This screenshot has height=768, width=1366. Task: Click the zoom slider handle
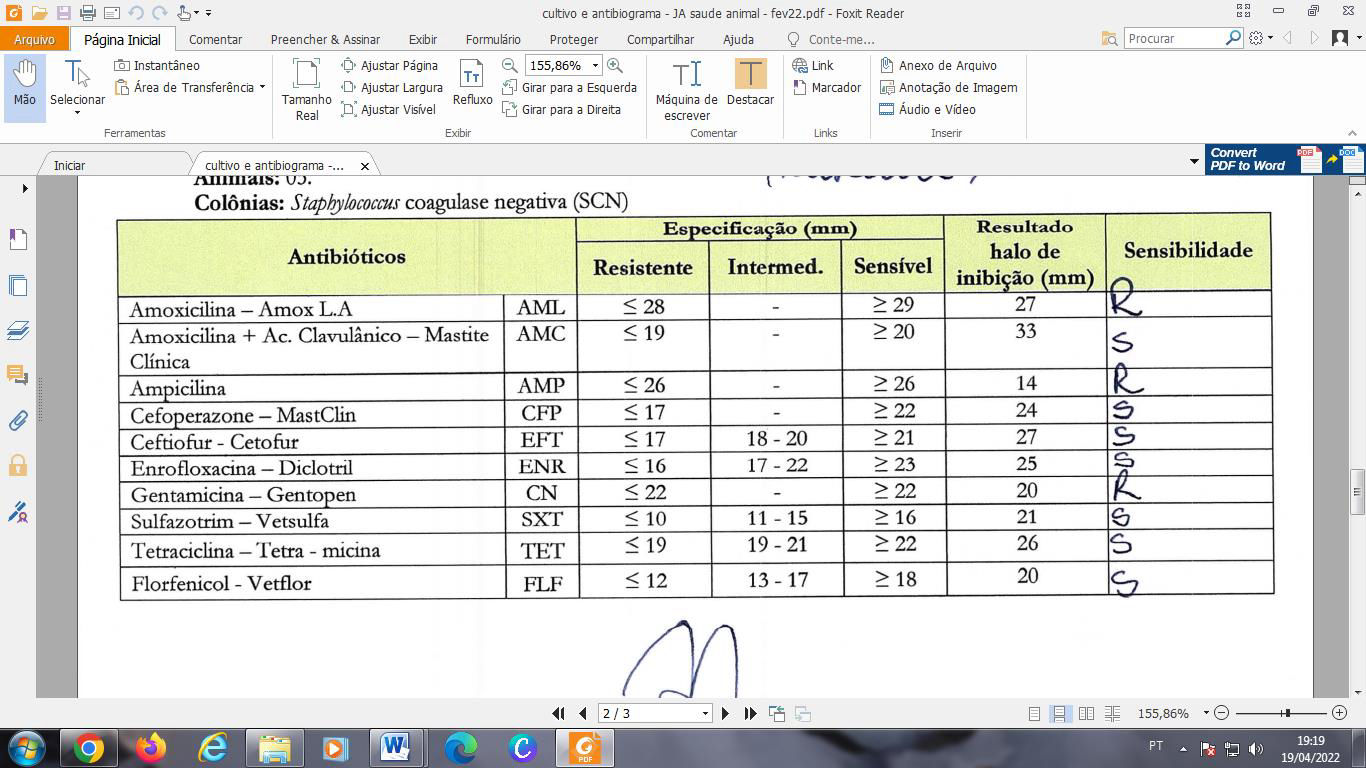coord(1287,713)
